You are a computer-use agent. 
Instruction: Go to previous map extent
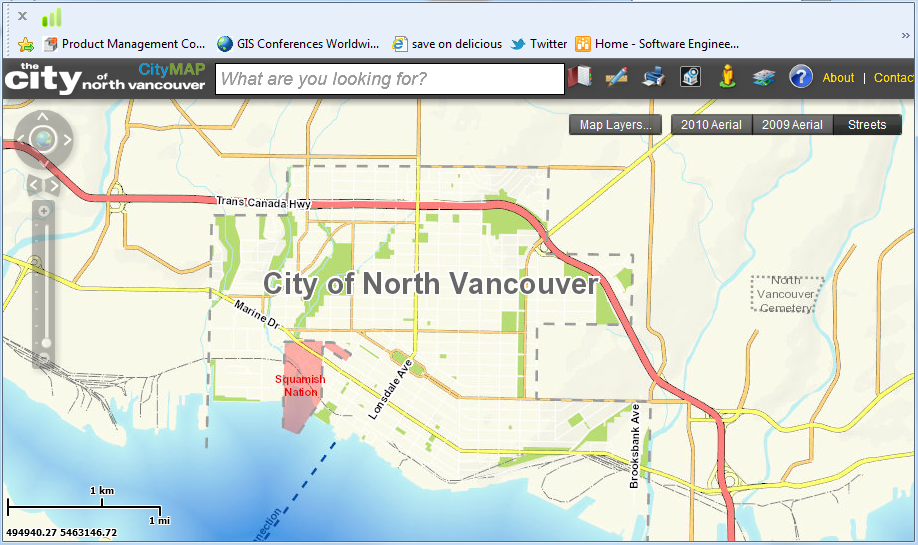tap(34, 186)
